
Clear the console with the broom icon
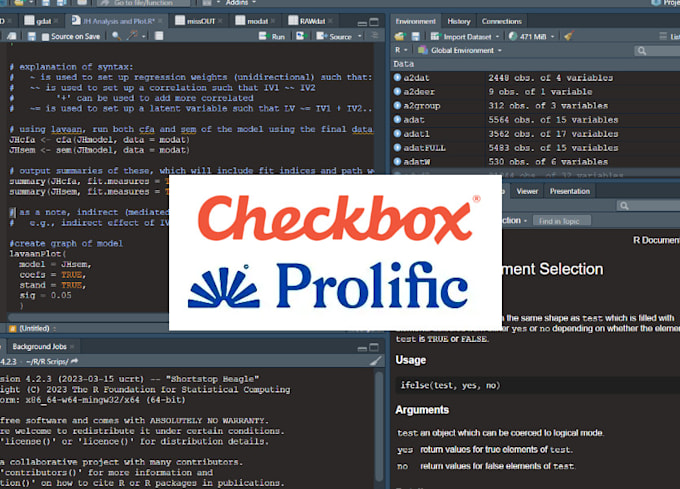point(376,361)
